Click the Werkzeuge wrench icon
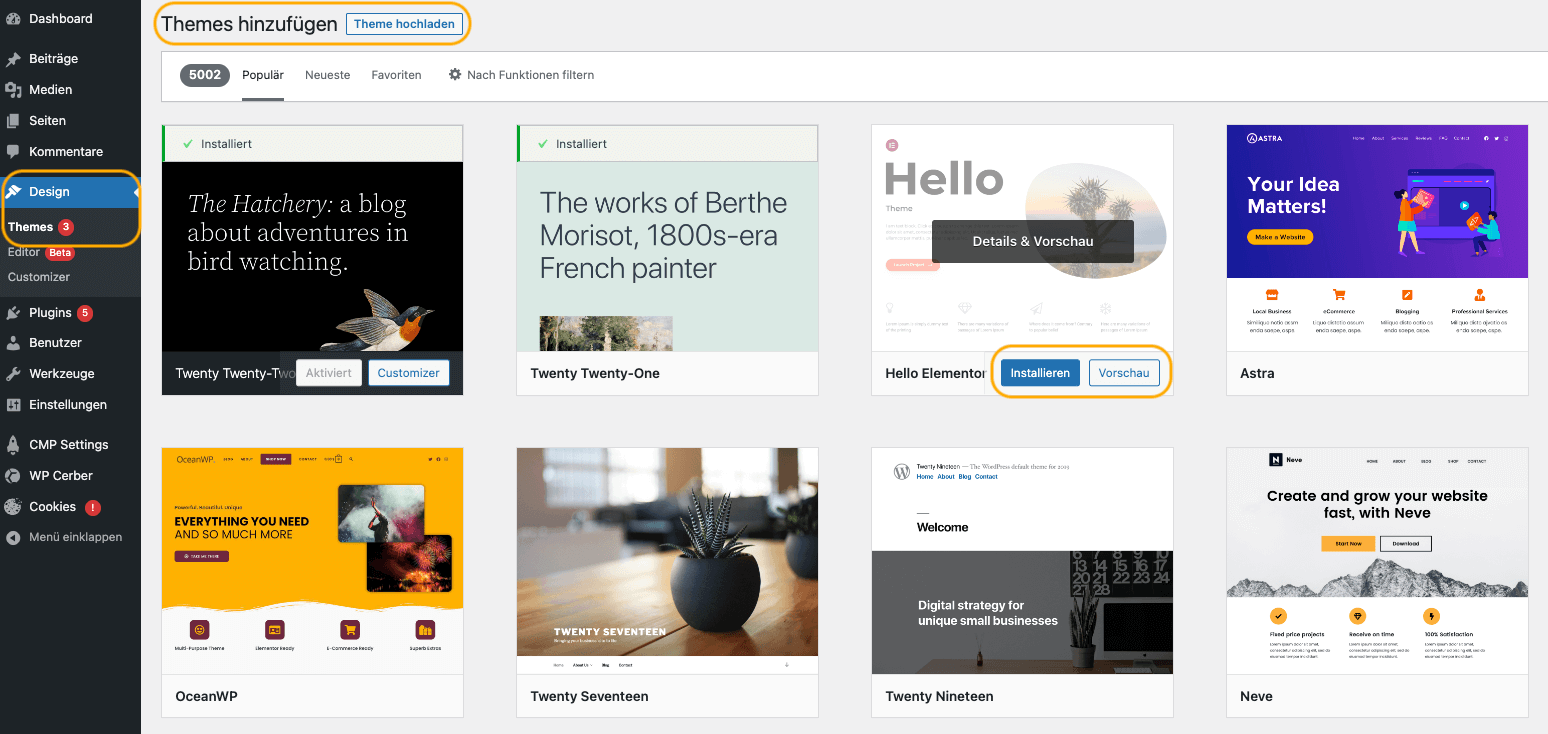 13,374
